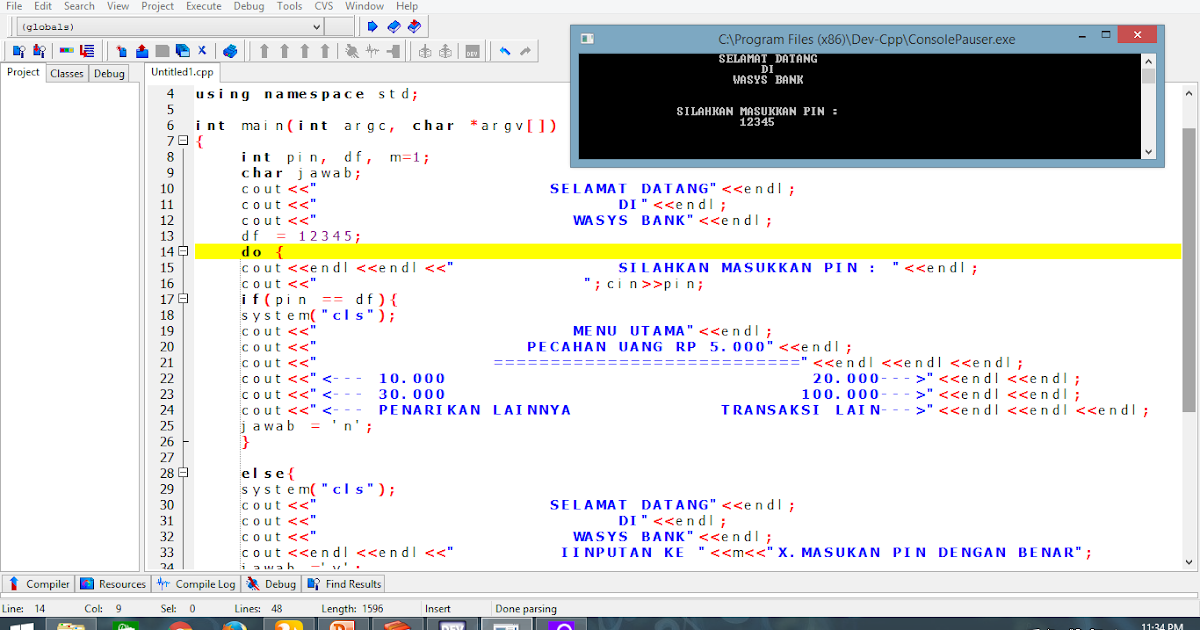Click the Save All toolbar icon
The image size is (1200, 630).
coord(183,50)
